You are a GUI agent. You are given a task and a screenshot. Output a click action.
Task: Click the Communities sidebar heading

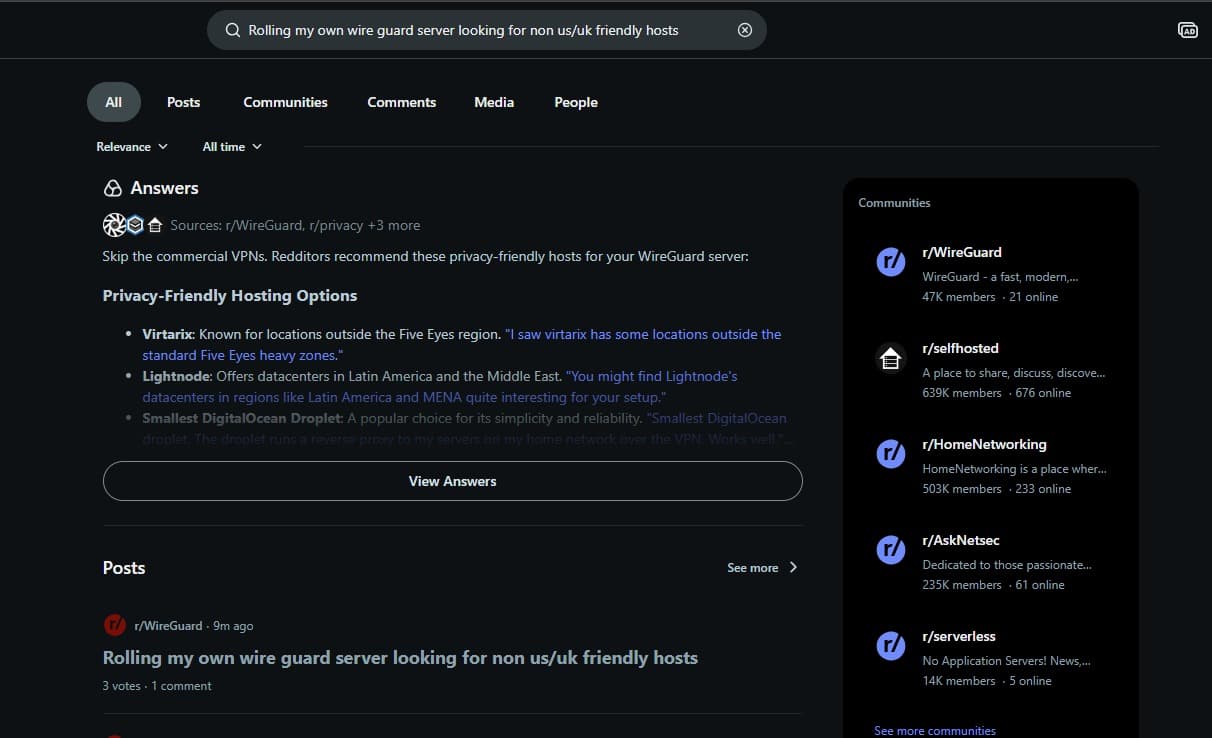click(x=894, y=203)
